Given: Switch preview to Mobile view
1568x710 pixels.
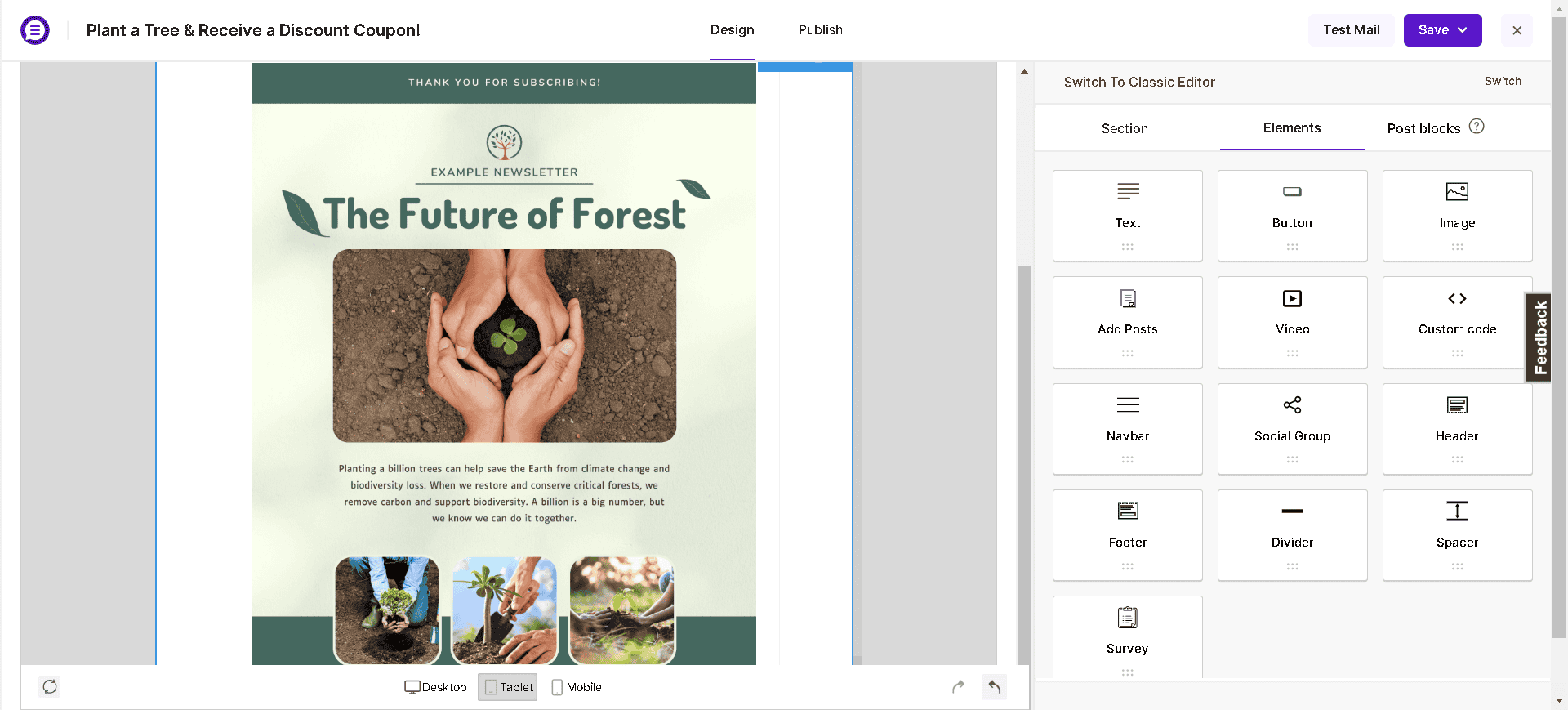Looking at the screenshot, I should click(x=577, y=687).
